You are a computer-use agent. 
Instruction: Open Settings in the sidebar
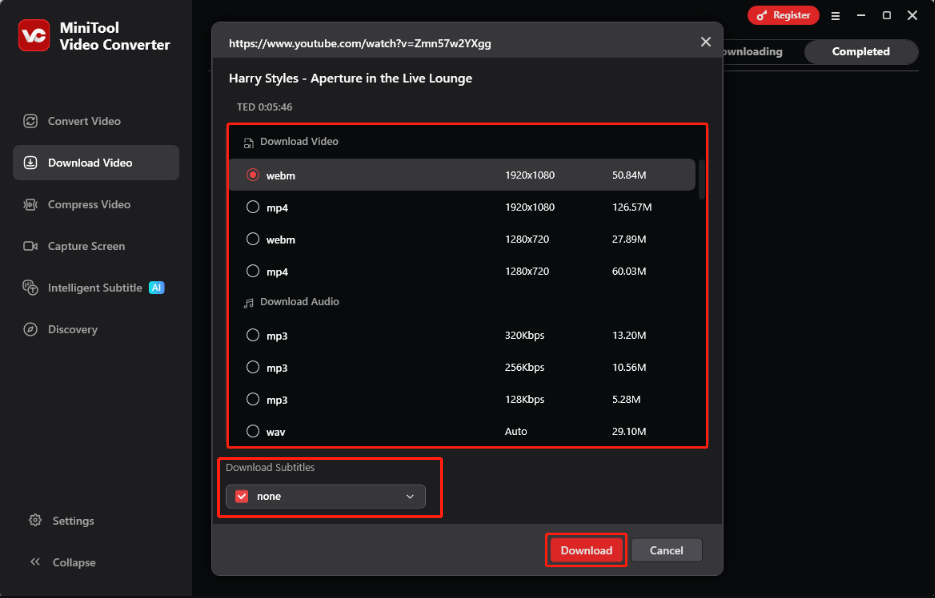click(x=73, y=521)
